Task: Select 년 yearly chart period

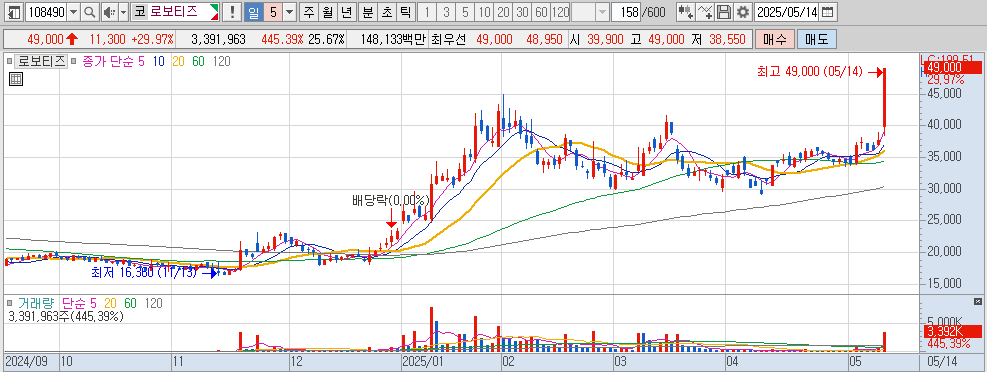Action: 346,11
